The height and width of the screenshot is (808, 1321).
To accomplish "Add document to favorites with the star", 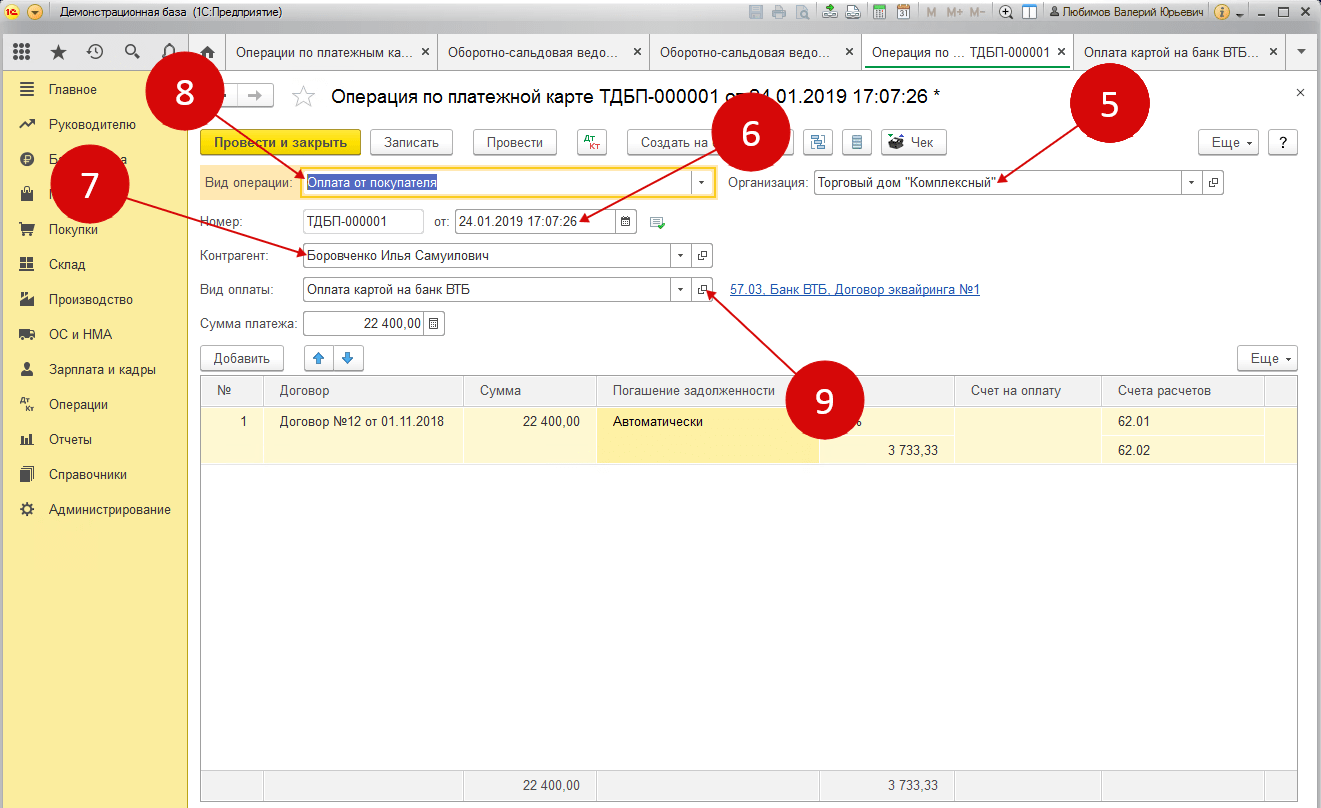I will (x=303, y=96).
